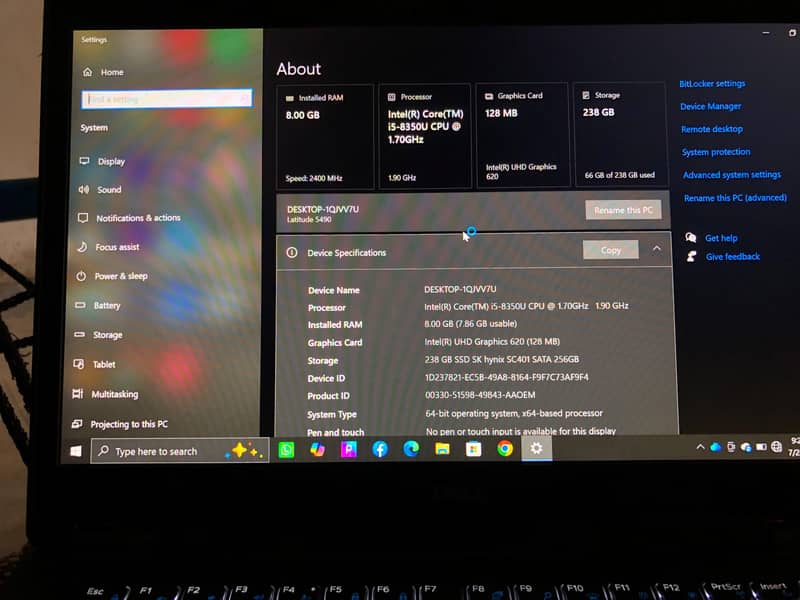800x600 pixels.
Task: Open the Windows Start menu
Action: (76, 451)
